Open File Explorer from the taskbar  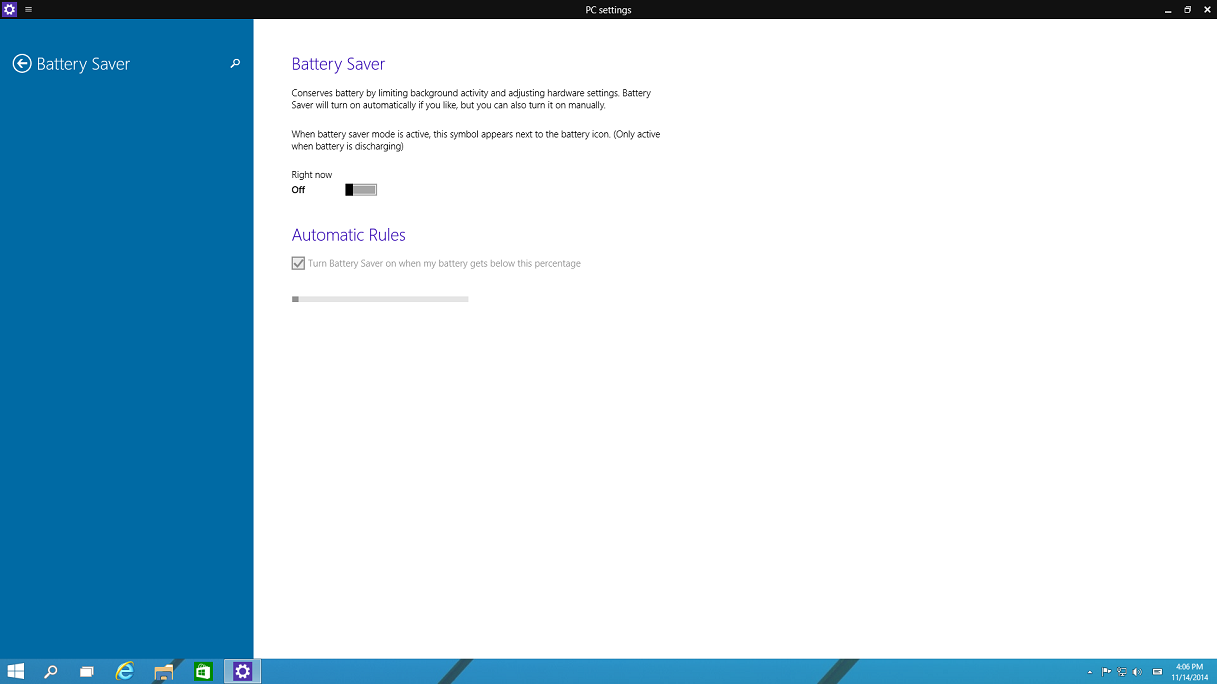pyautogui.click(x=164, y=672)
